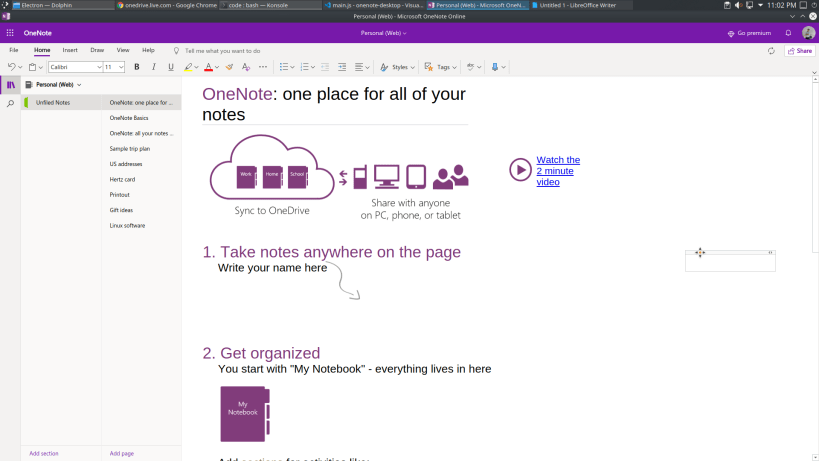The height and width of the screenshot is (461, 819).
Task: Open the Help ribbon tab
Action: 148,50
